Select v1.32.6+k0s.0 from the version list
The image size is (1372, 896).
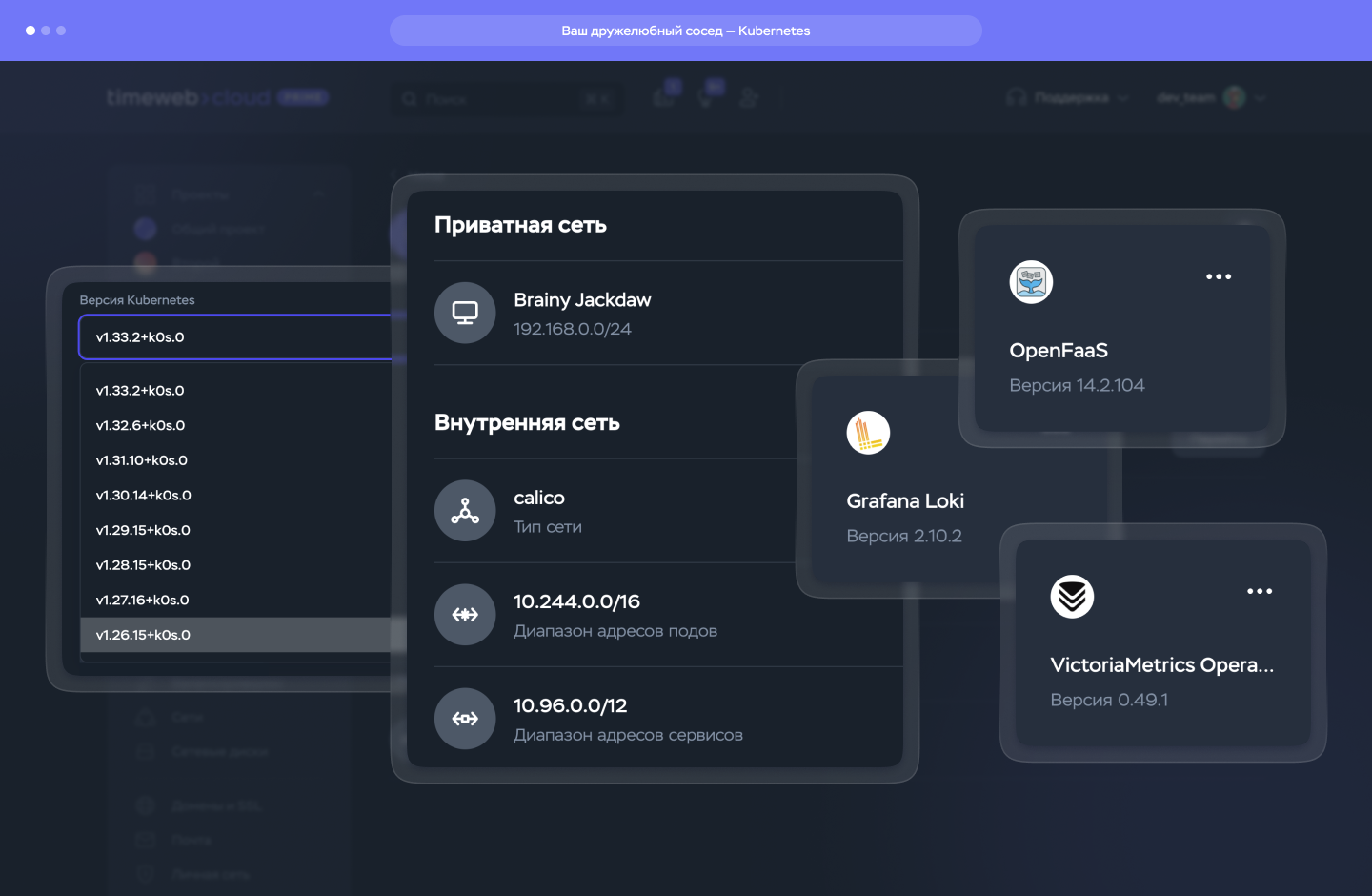tap(236, 425)
